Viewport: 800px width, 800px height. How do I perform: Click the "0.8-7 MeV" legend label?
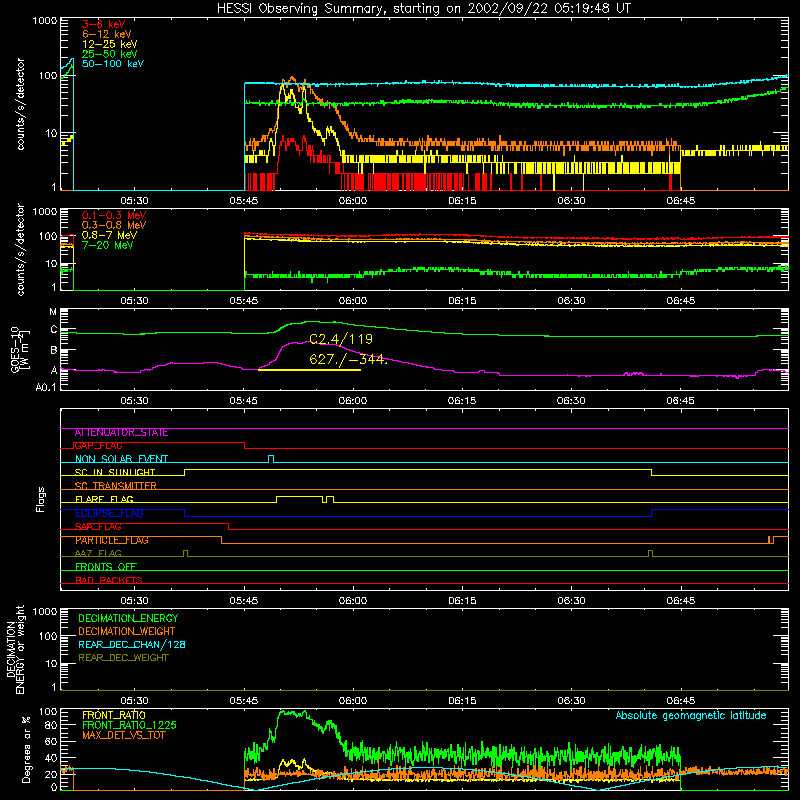click(109, 235)
